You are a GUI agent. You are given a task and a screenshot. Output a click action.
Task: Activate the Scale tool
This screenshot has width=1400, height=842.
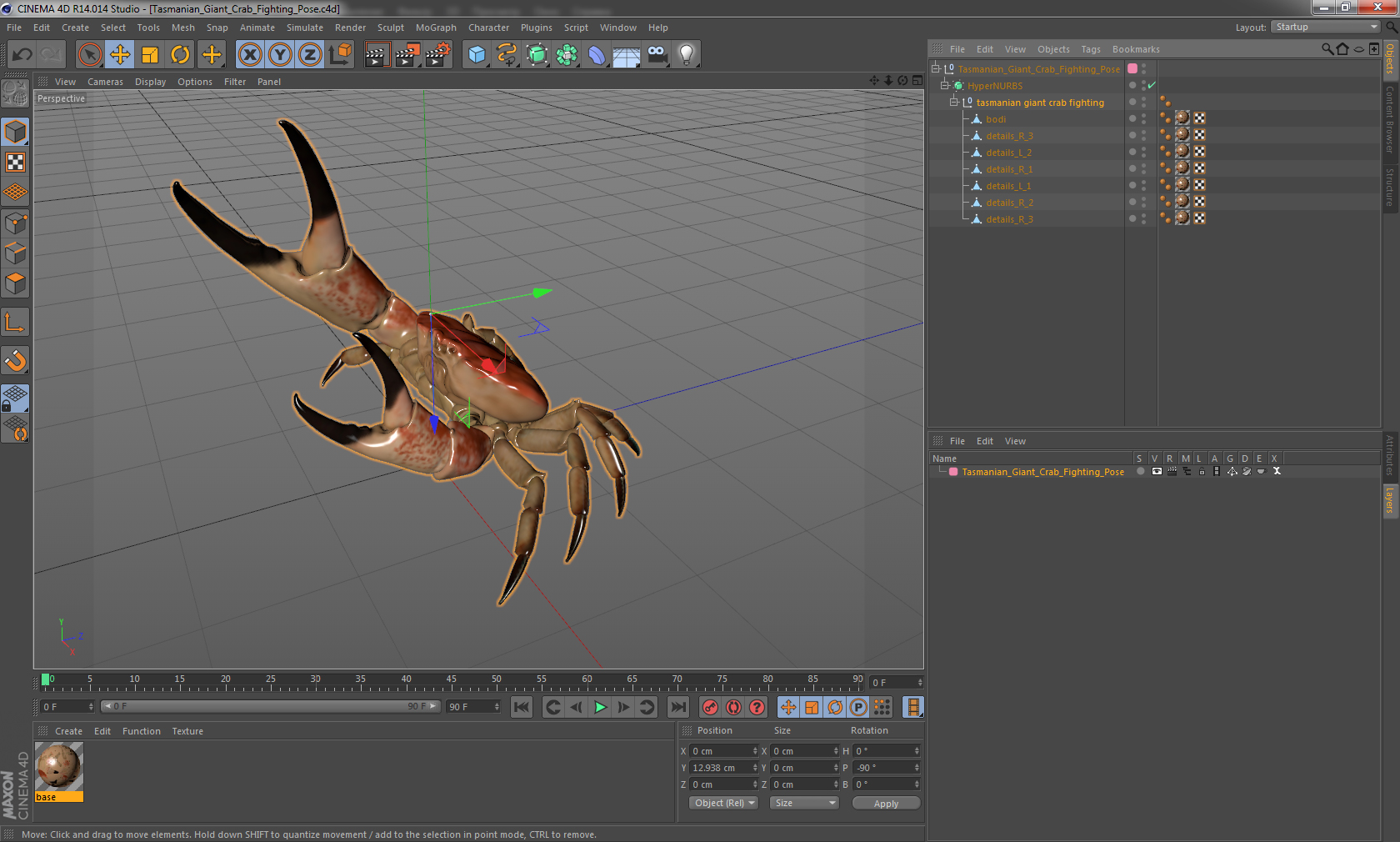pyautogui.click(x=150, y=55)
